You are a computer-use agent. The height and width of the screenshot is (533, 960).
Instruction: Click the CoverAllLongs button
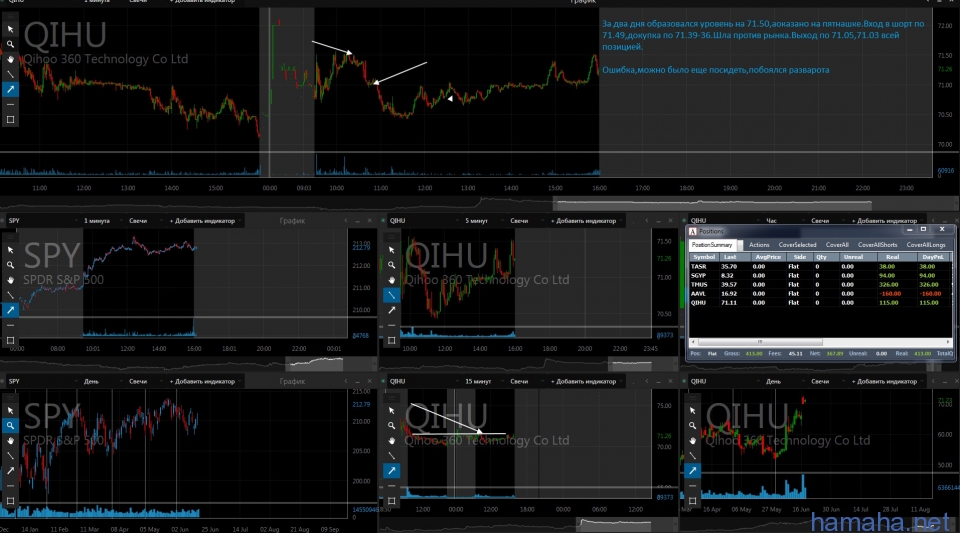pos(926,245)
